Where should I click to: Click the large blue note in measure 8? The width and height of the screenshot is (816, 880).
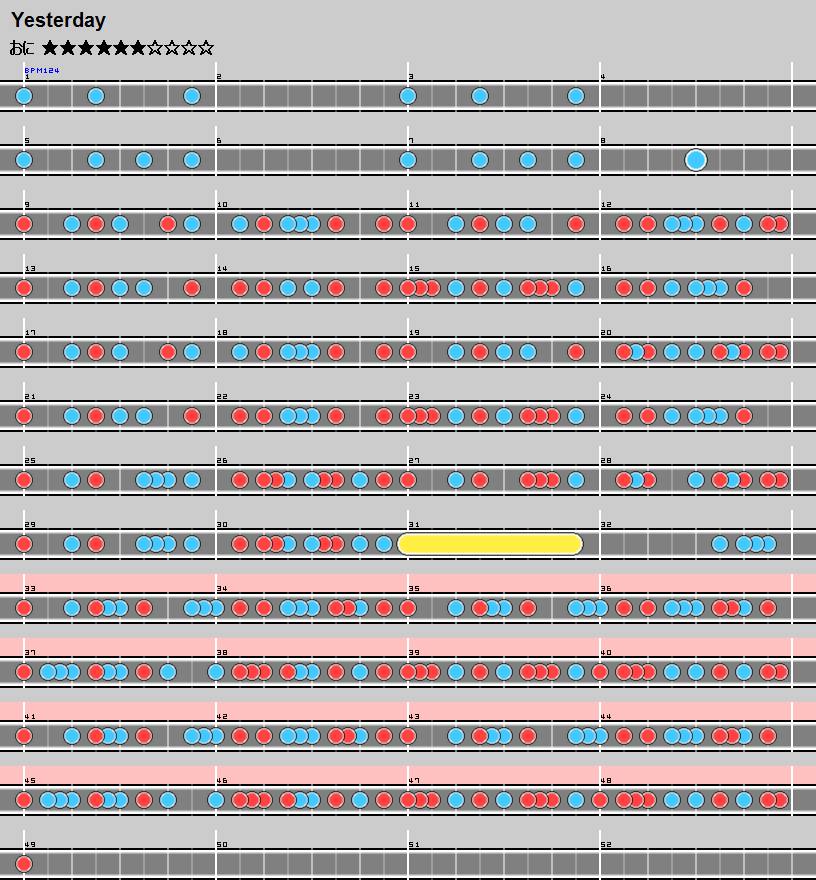tap(696, 160)
